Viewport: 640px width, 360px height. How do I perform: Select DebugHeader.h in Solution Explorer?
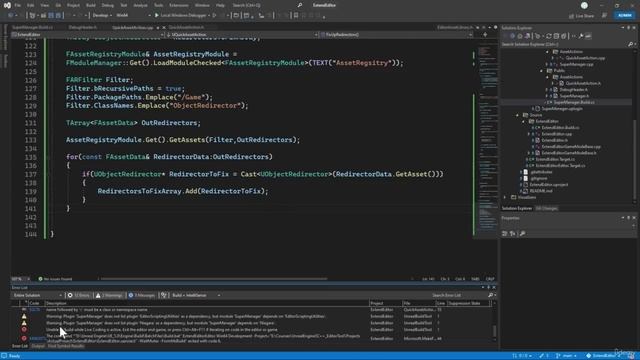[573, 89]
